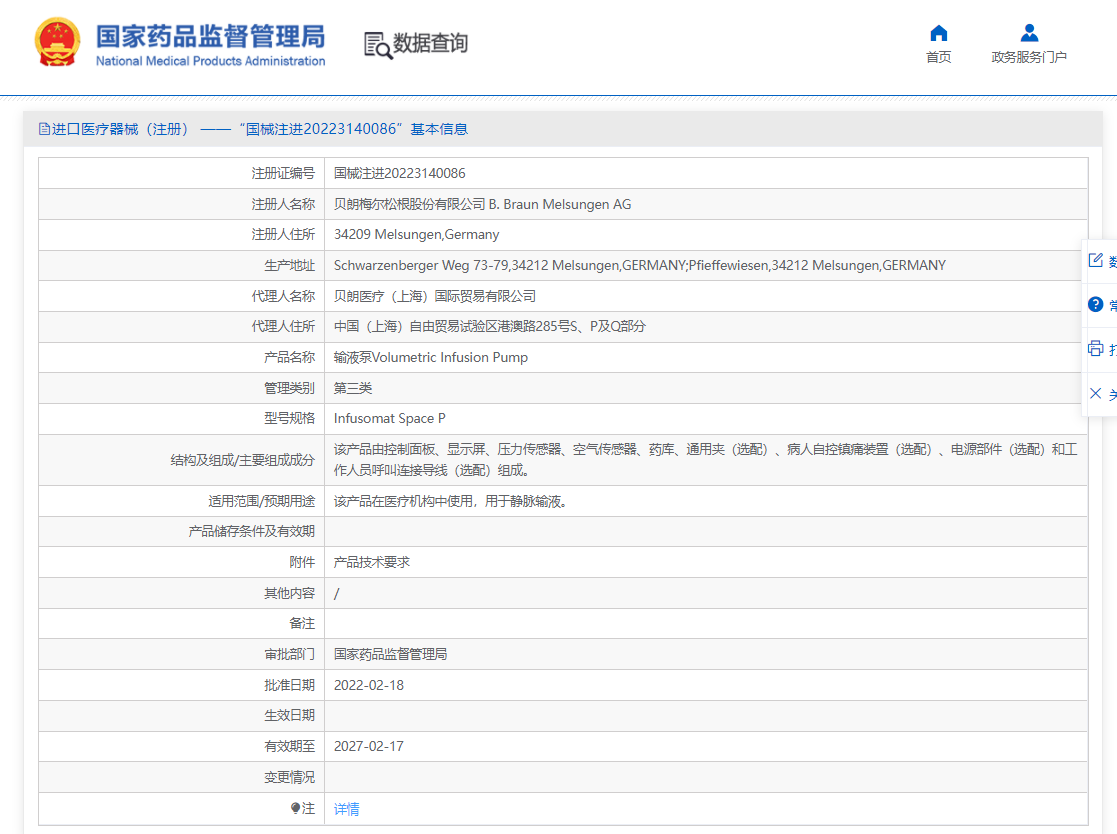Click the print sidebar icon
The image size is (1117, 834).
pyautogui.click(x=1096, y=348)
